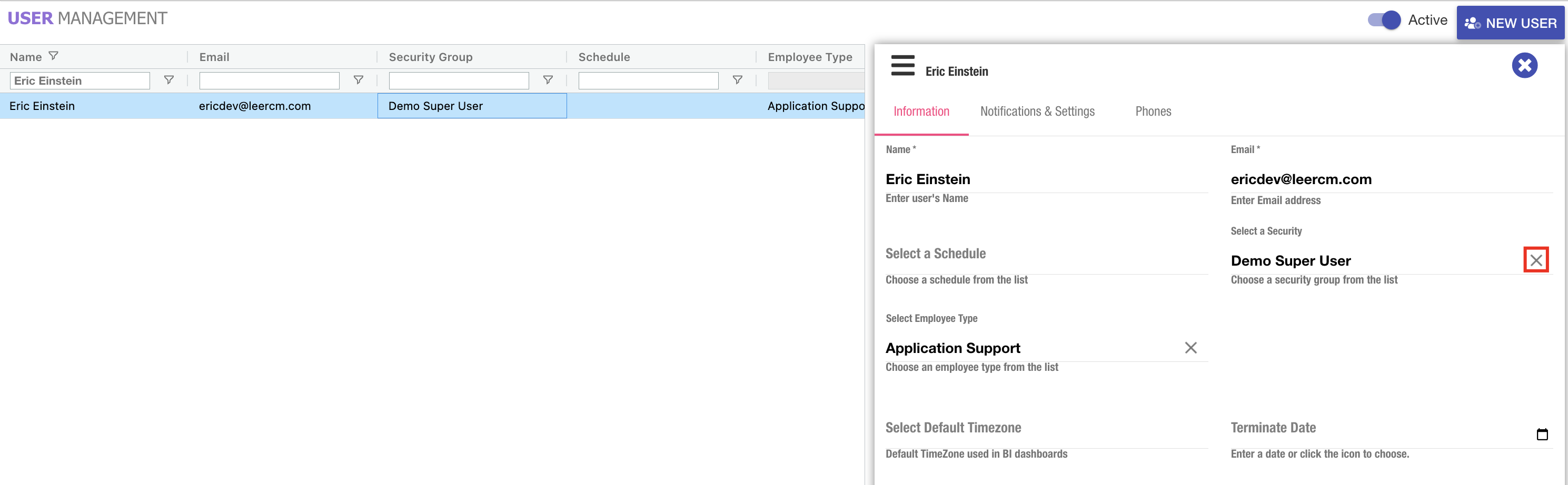Image resolution: width=1568 pixels, height=485 pixels.
Task: Switch to the Phones tab
Action: pos(1152,112)
